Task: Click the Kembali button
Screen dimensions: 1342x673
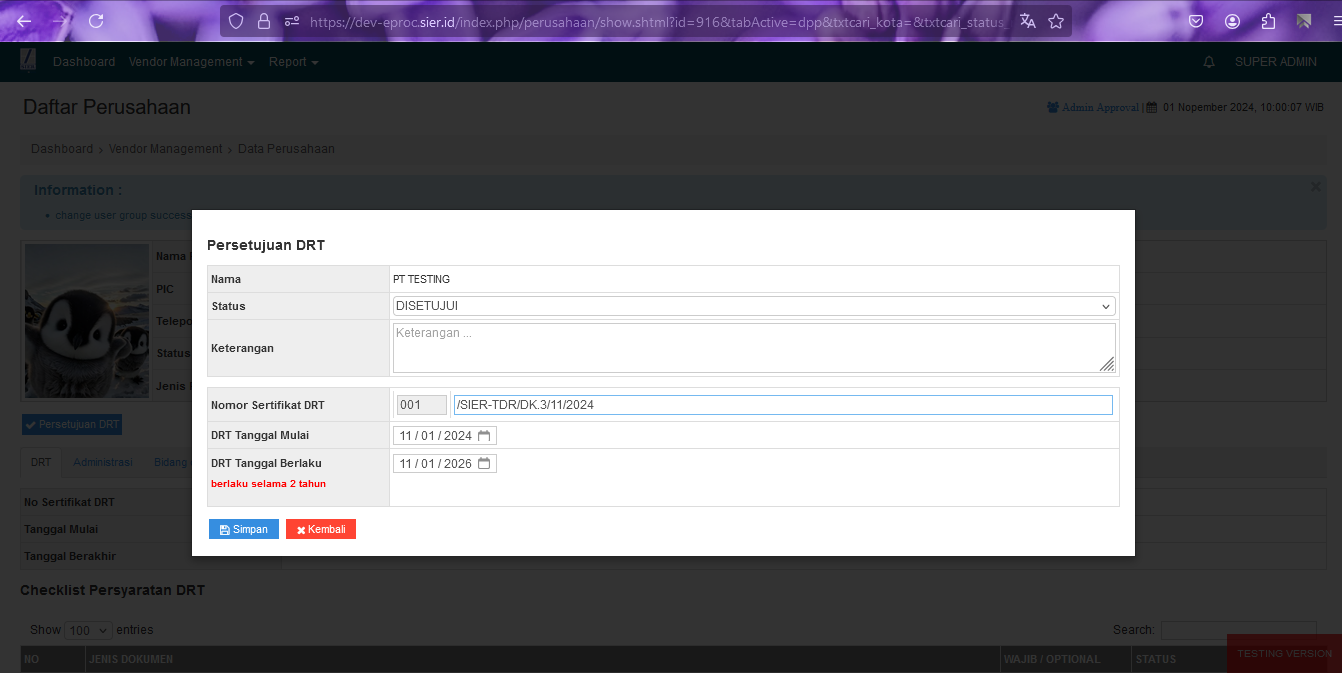Action: click(321, 529)
